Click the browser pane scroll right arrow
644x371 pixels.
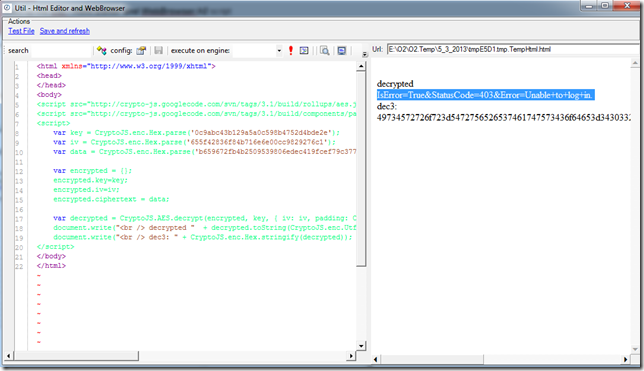pos(625,359)
